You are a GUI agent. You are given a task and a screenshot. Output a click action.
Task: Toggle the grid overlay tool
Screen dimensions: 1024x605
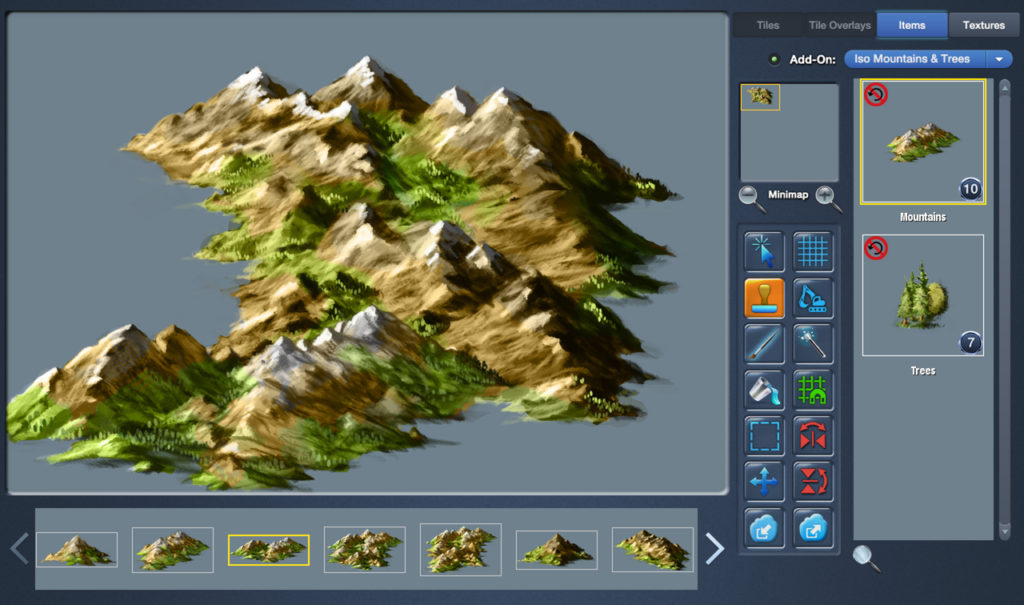(813, 251)
